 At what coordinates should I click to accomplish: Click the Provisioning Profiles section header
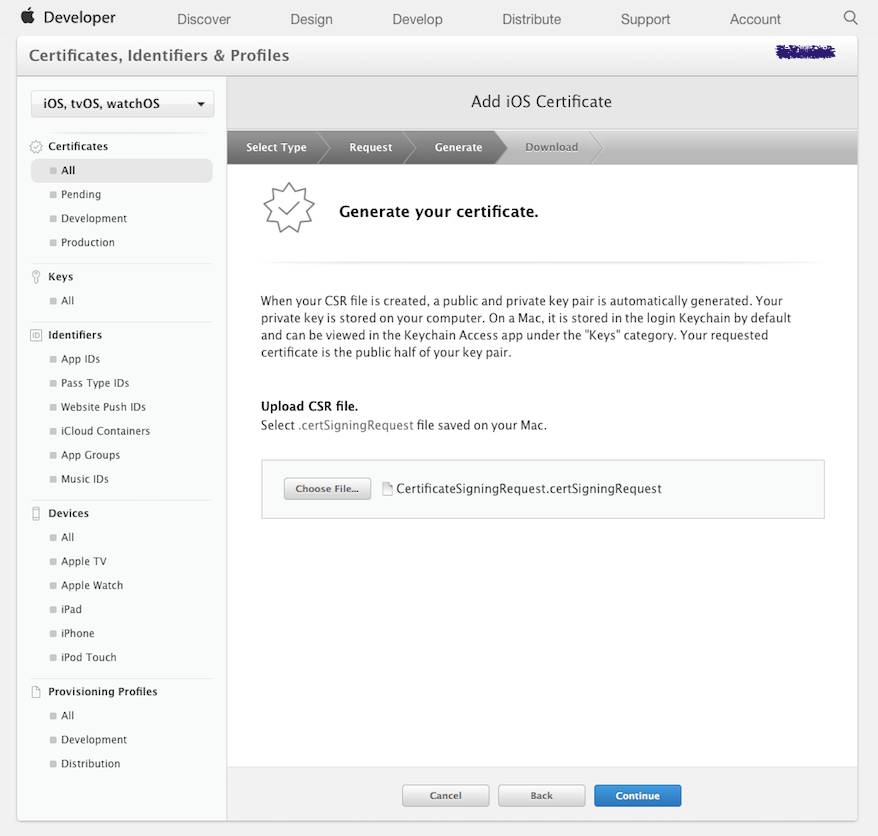pyautogui.click(x=102, y=692)
